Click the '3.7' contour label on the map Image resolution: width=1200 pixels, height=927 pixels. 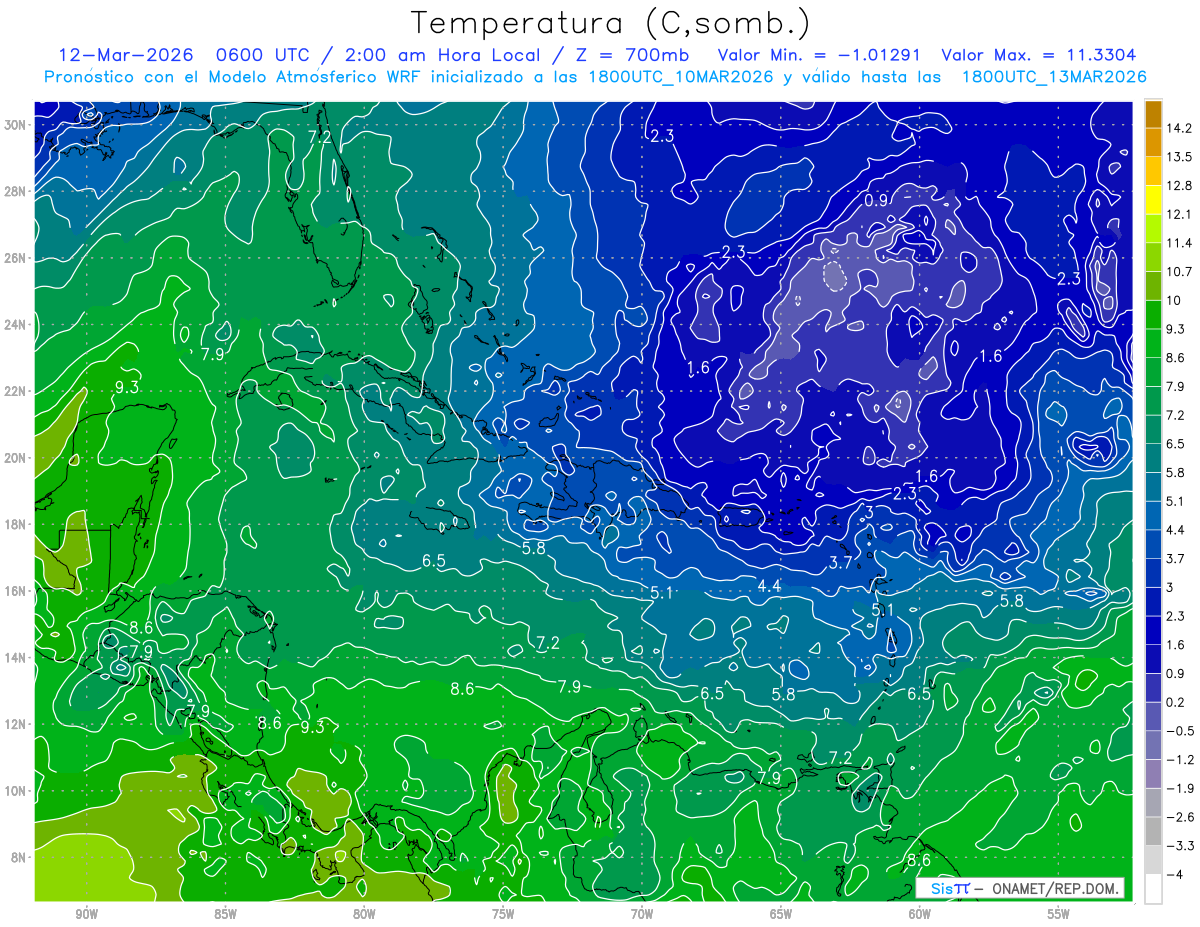point(840,563)
